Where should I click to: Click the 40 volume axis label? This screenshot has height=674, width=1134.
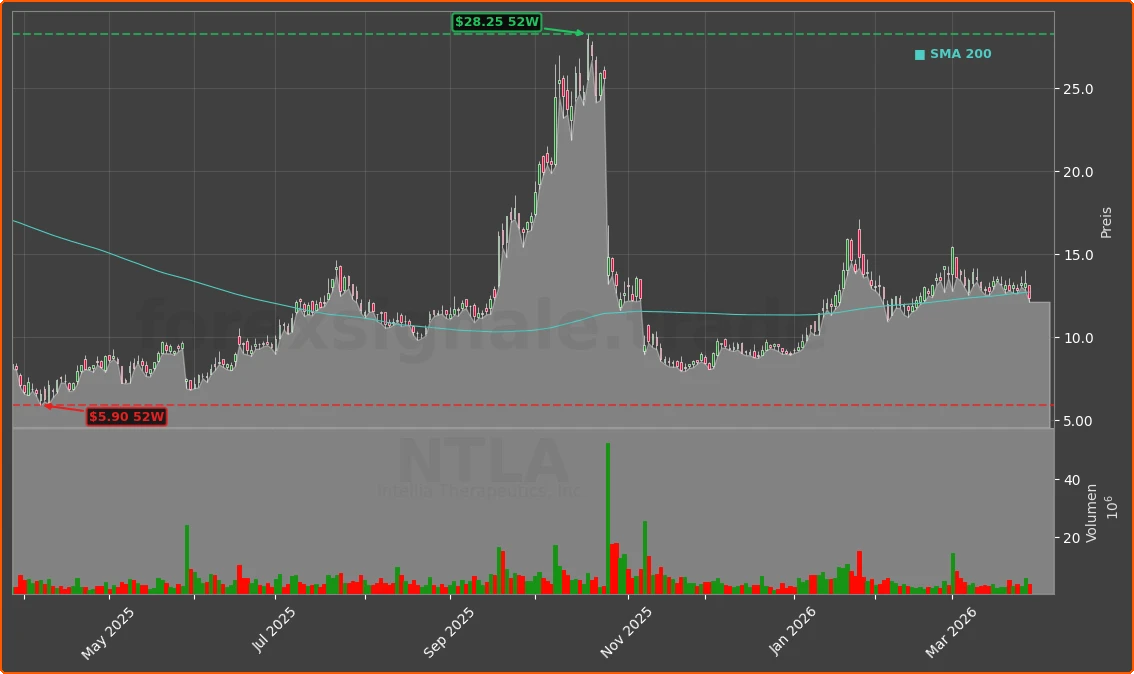tap(1072, 480)
